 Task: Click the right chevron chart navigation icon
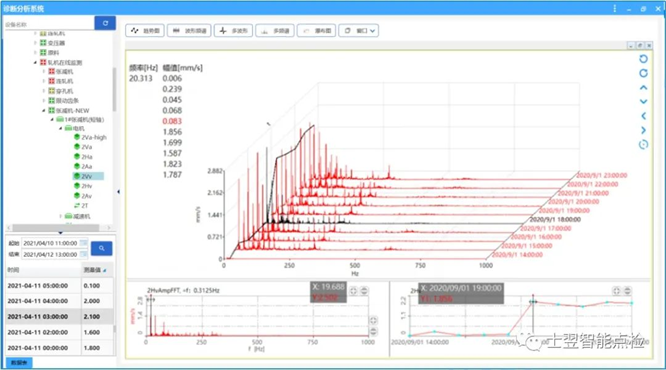tap(643, 130)
